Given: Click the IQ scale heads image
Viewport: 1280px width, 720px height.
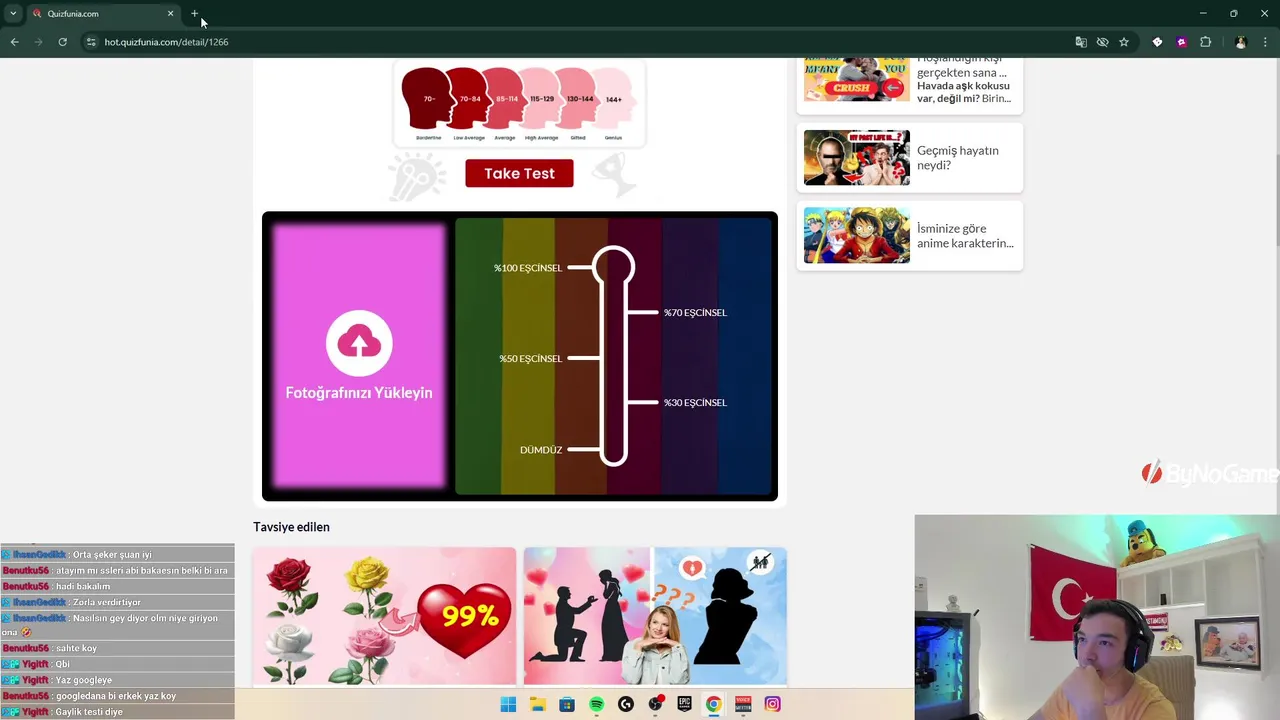Looking at the screenshot, I should coord(519,104).
